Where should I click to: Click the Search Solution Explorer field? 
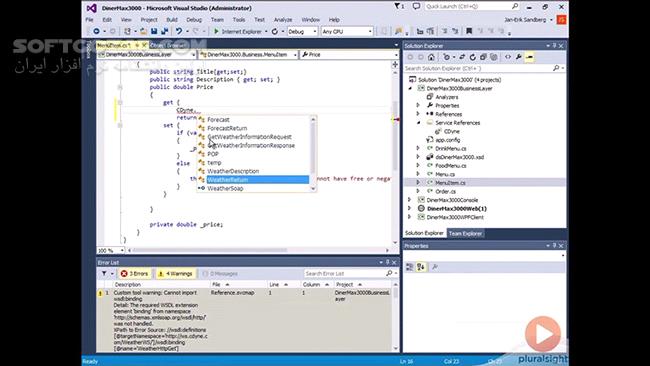pos(485,68)
